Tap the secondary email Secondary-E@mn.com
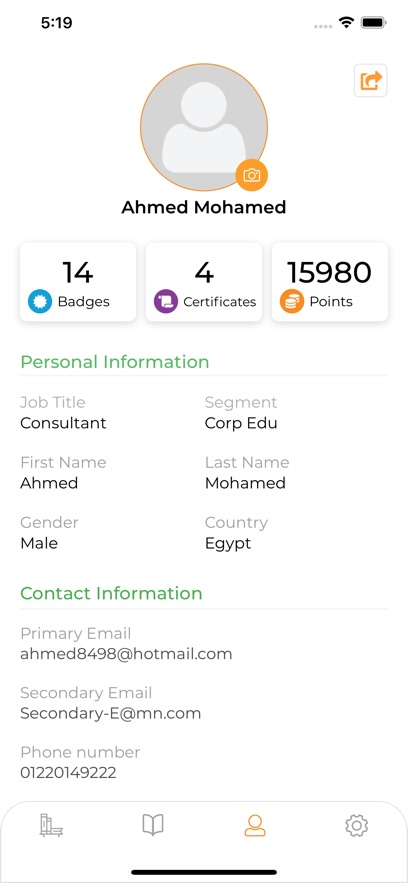This screenshot has width=408, height=883. [x=110, y=713]
